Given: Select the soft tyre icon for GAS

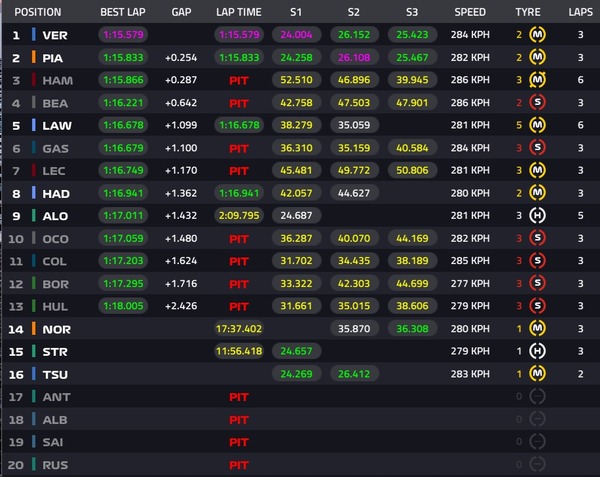Looking at the screenshot, I should pos(536,148).
